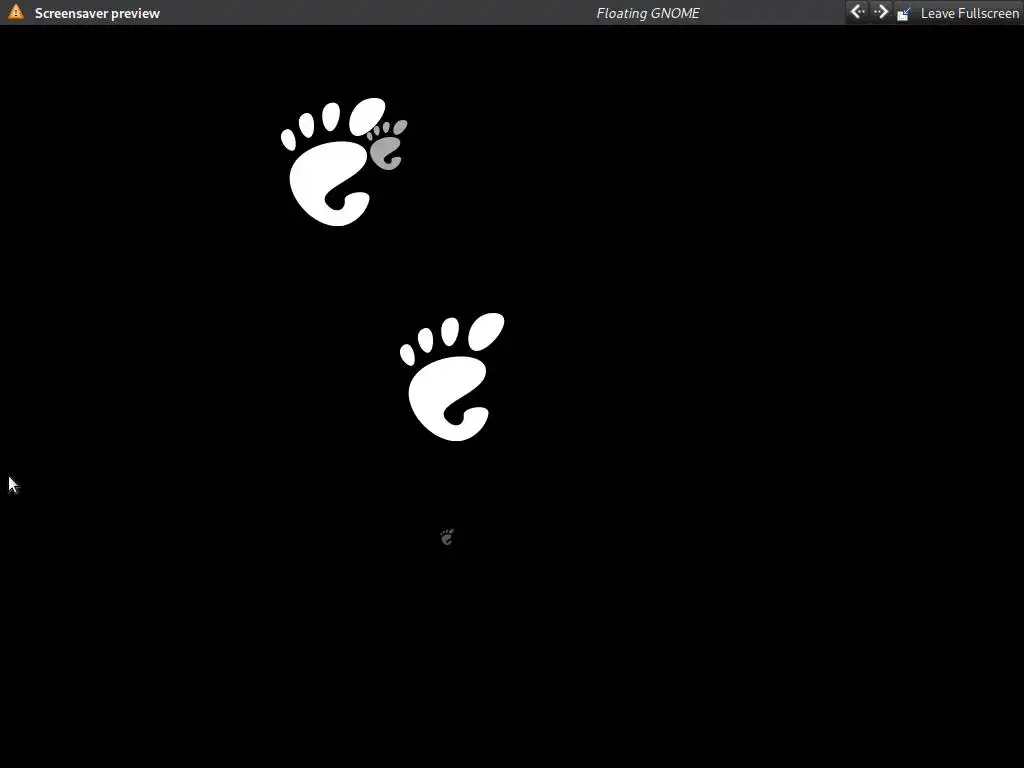Click the Leave Fullscreen button
This screenshot has height=768, width=1024.
(x=958, y=13)
